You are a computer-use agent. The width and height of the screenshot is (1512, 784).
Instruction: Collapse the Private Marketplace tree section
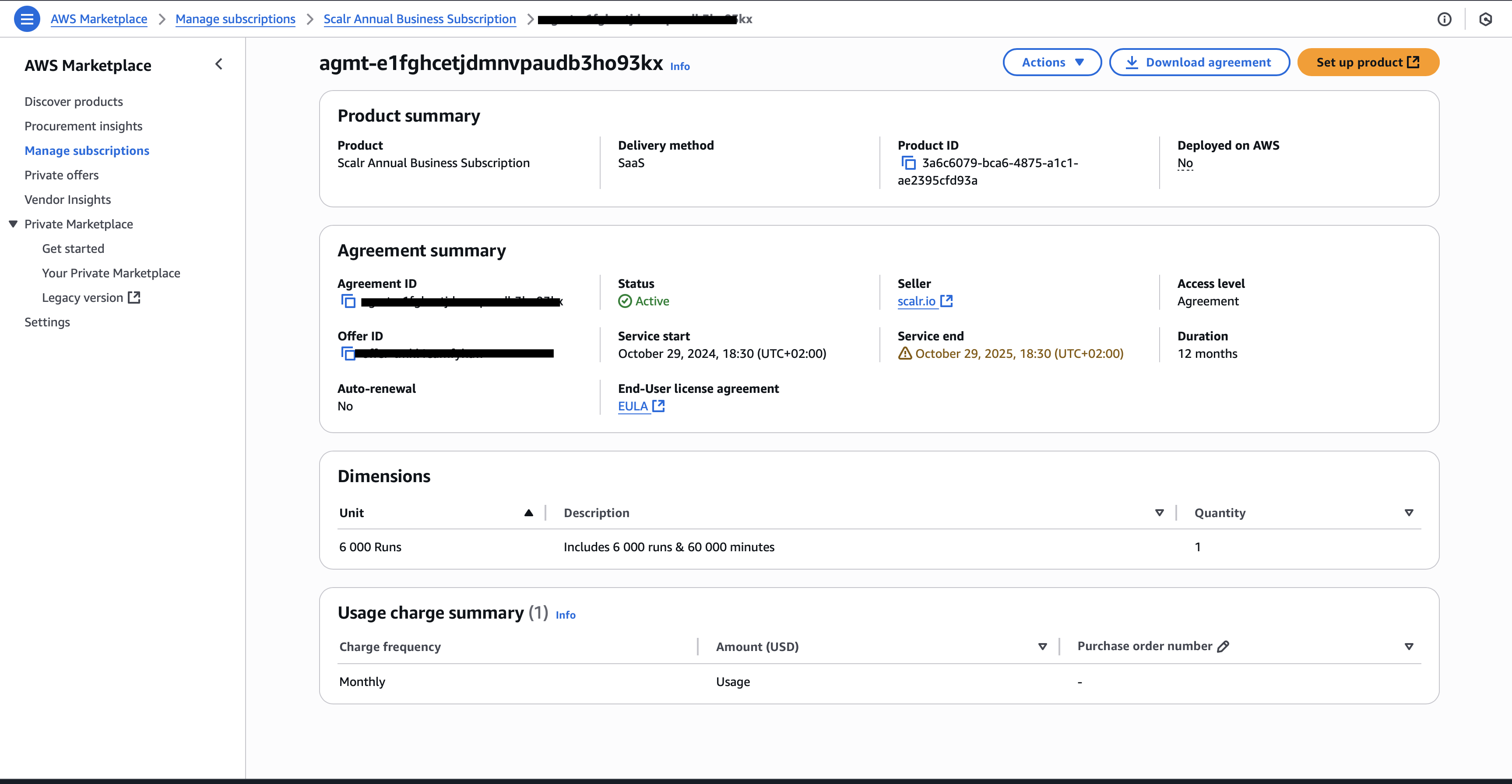(14, 224)
